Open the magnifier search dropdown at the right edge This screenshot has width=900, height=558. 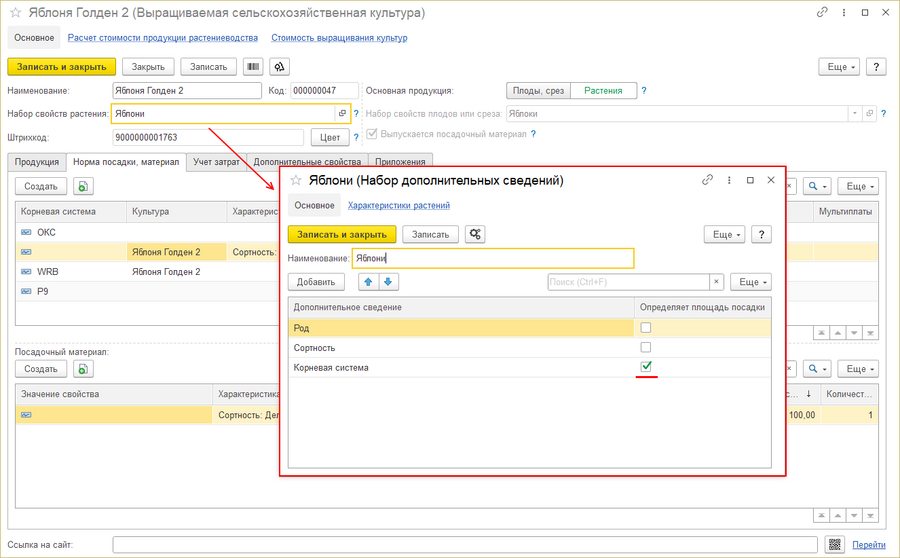pyautogui.click(x=819, y=186)
